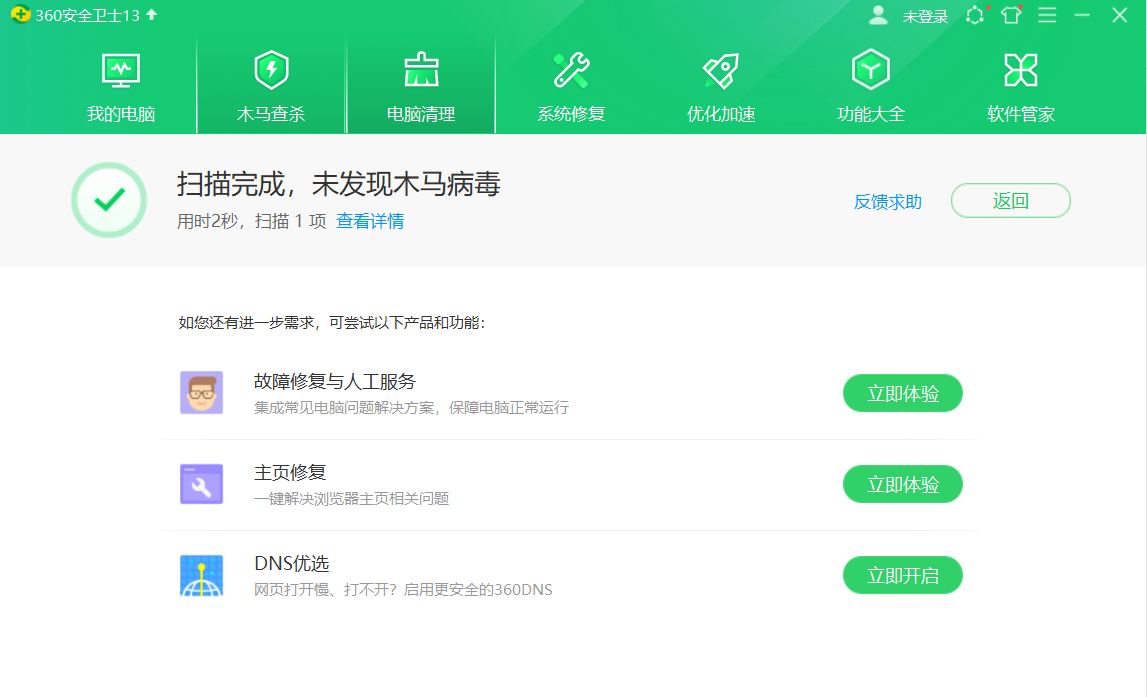Image resolution: width=1147 pixels, height=697 pixels.
Task: Click 立即开启 for DNS优选
Action: [903, 576]
